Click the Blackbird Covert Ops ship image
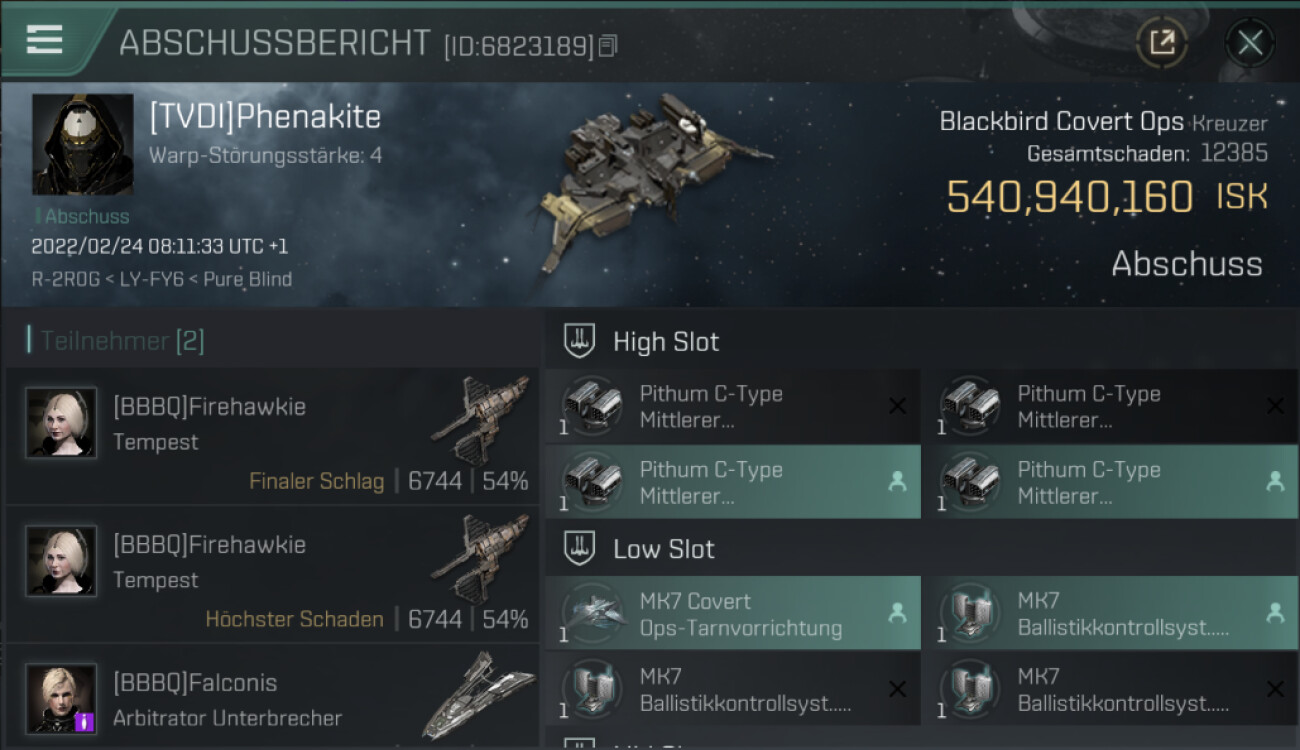1300x750 pixels. click(x=655, y=185)
